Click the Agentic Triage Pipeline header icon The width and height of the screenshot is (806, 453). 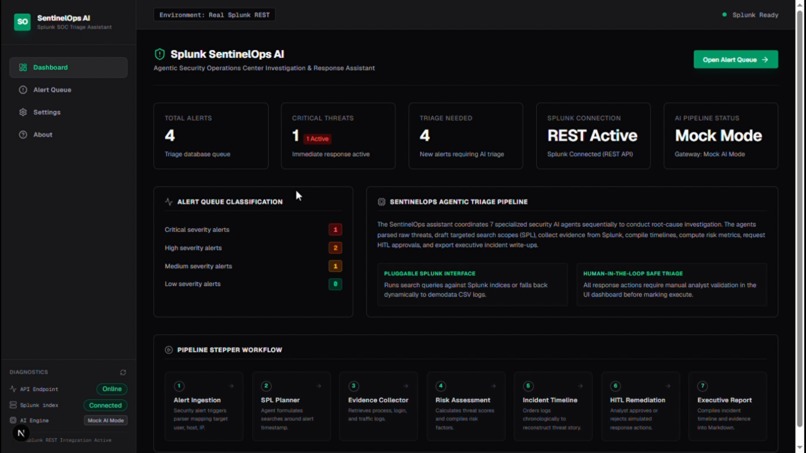click(381, 202)
